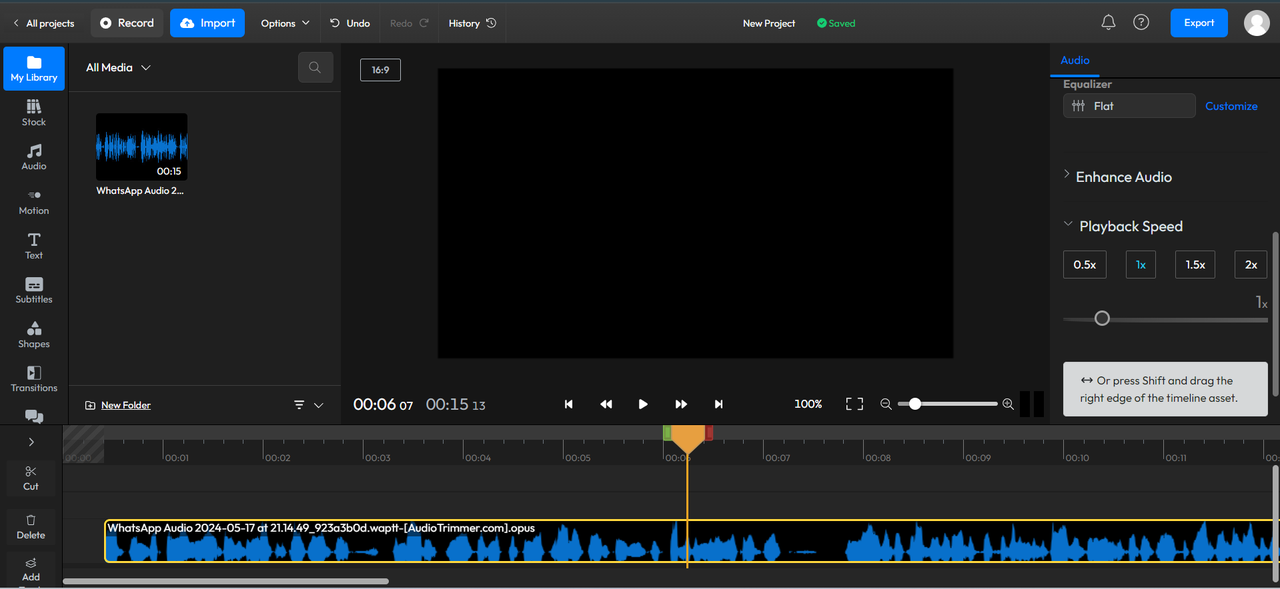
Task: Click the timeline zoom slider
Action: coord(947,404)
